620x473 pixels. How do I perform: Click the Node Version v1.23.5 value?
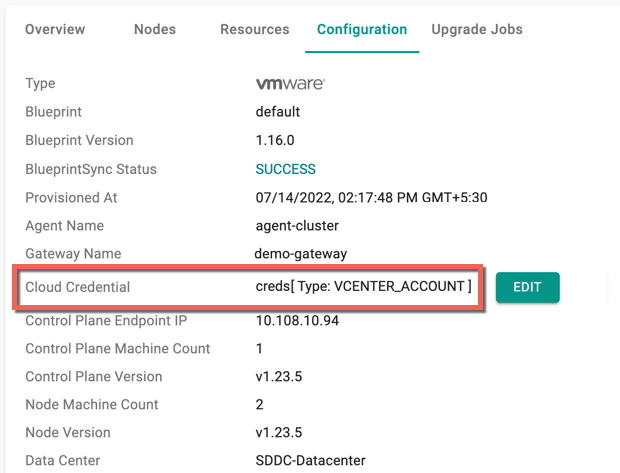pos(279,432)
